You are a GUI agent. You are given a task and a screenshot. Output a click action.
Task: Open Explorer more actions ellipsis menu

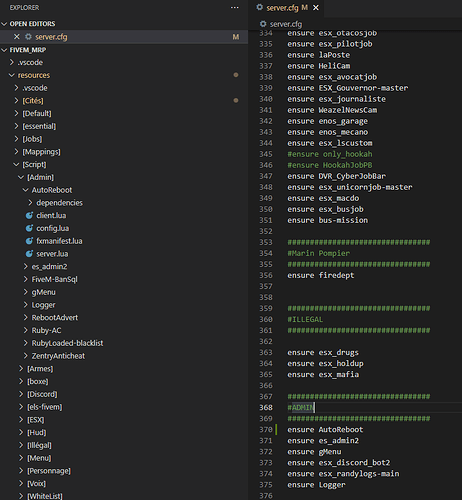[234, 8]
